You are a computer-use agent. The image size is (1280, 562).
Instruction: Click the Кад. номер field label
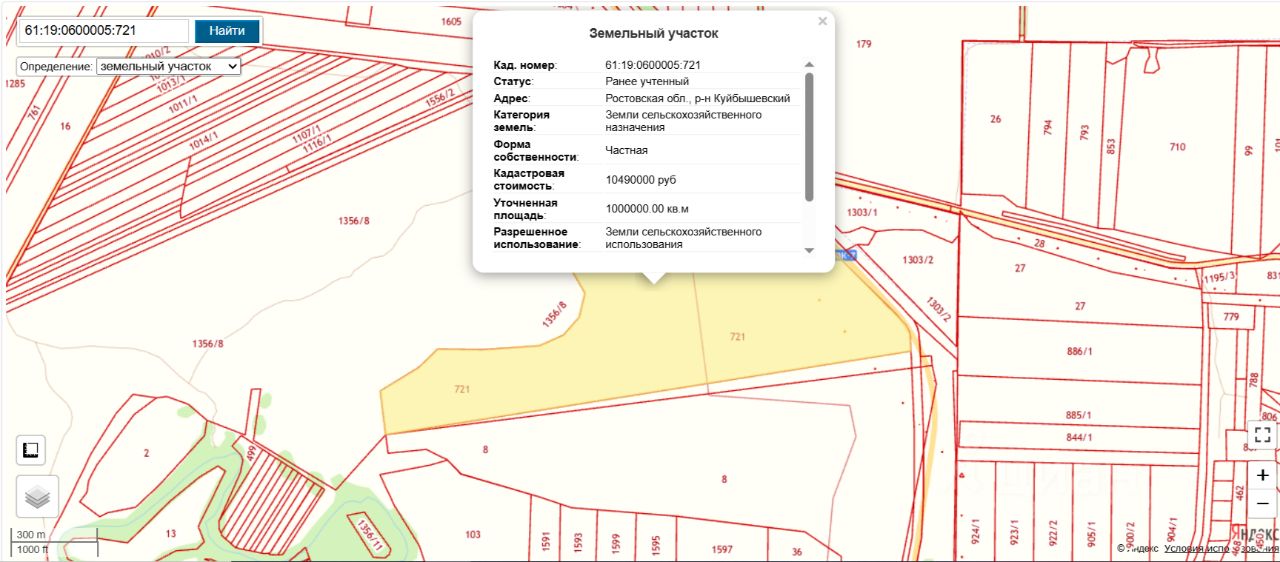tap(525, 65)
